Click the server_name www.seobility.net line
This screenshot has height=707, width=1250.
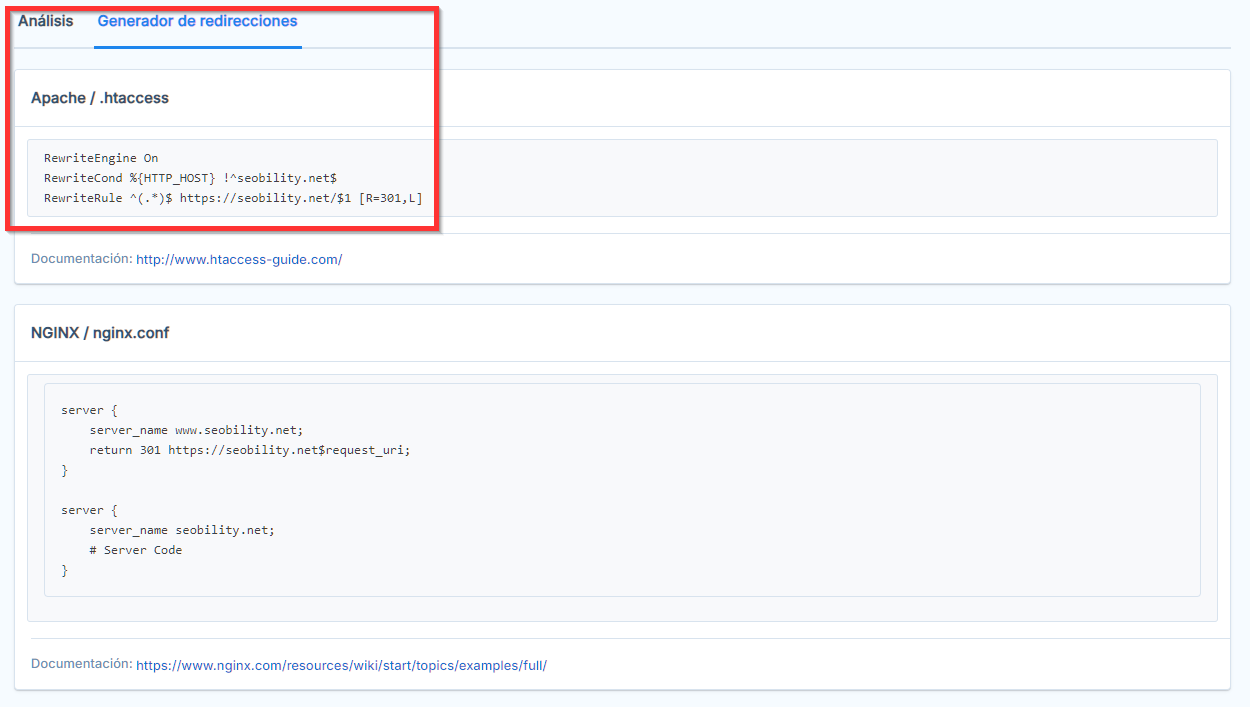196,430
